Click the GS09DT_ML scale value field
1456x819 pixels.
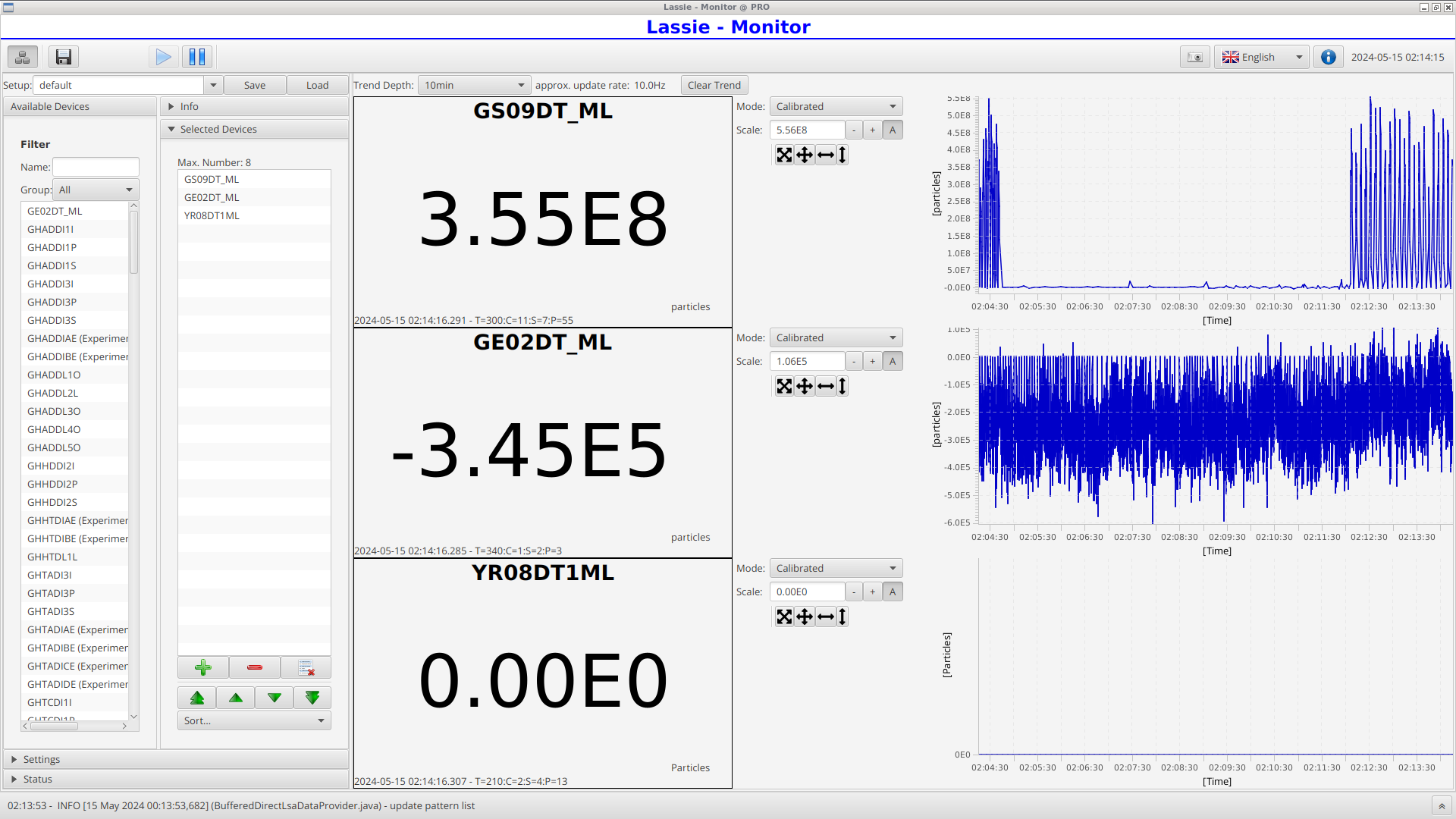tap(807, 130)
